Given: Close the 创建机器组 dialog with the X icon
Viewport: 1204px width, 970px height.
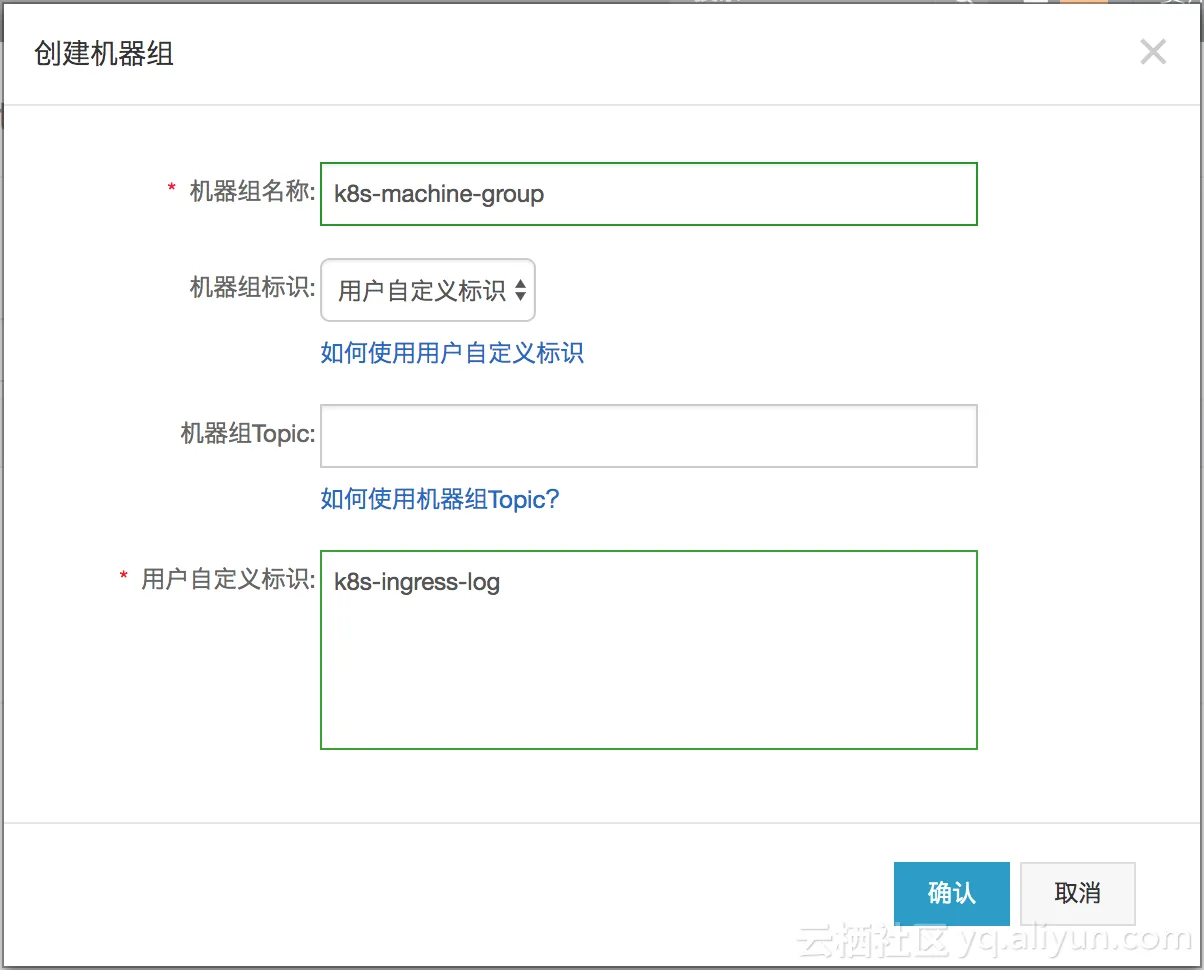Looking at the screenshot, I should (x=1153, y=52).
